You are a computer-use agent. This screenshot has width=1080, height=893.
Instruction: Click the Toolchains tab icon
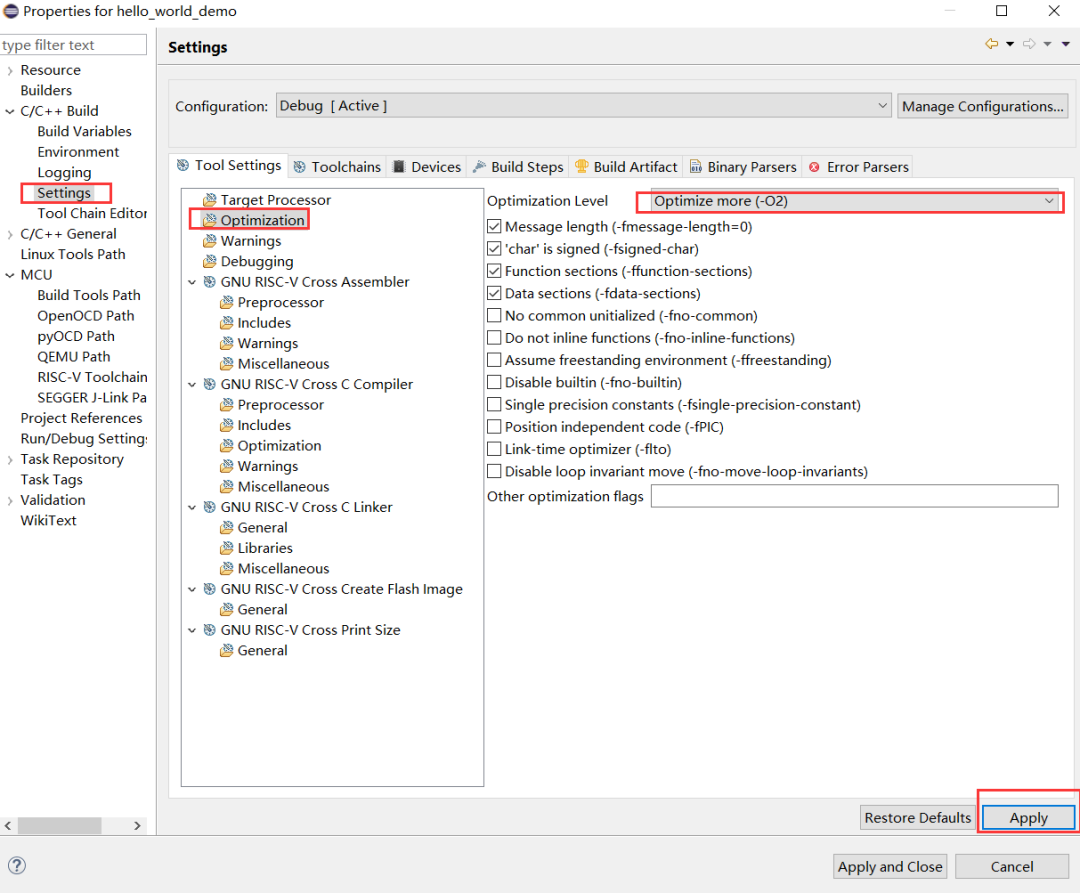pyautogui.click(x=300, y=167)
